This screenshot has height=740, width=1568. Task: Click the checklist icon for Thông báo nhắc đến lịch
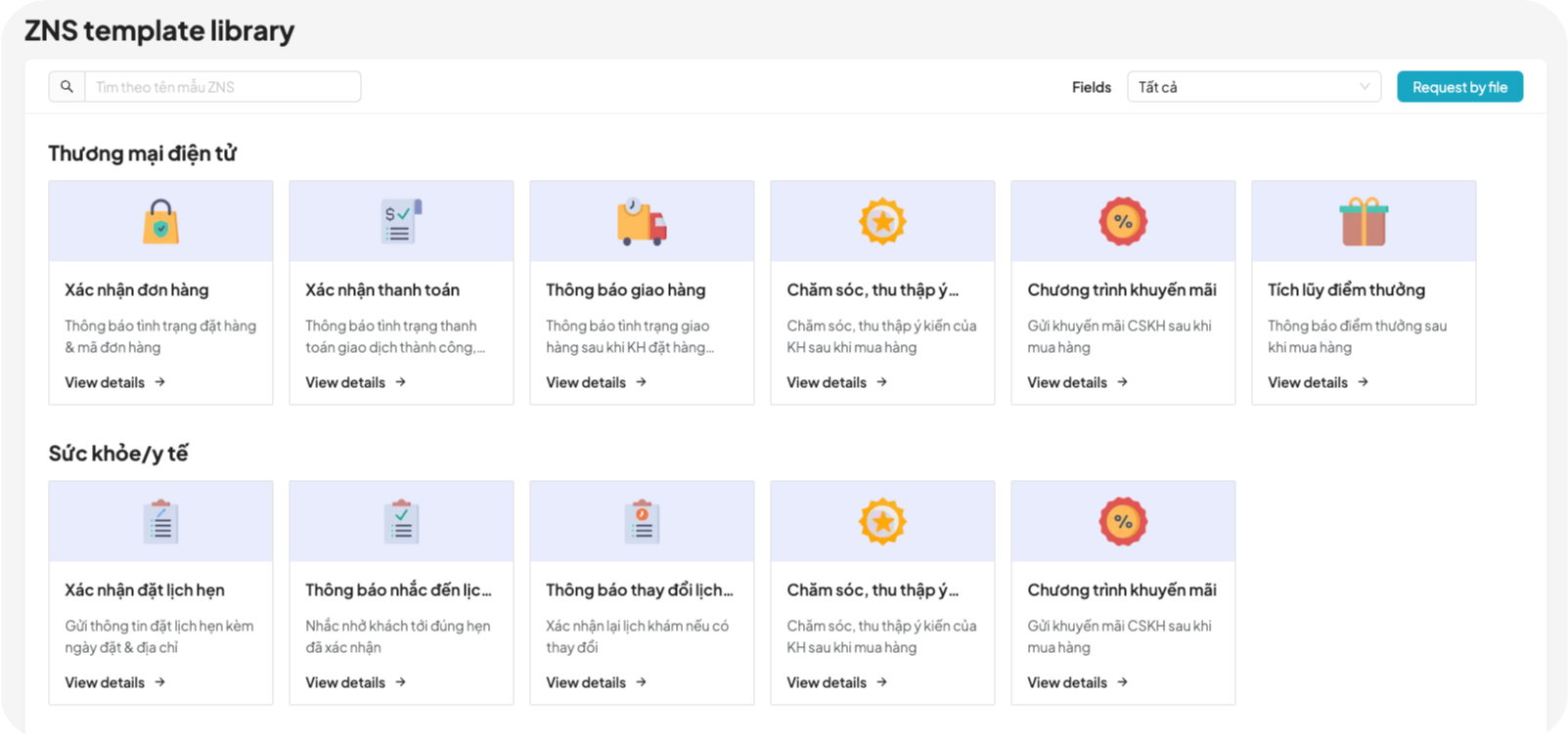[x=401, y=521]
